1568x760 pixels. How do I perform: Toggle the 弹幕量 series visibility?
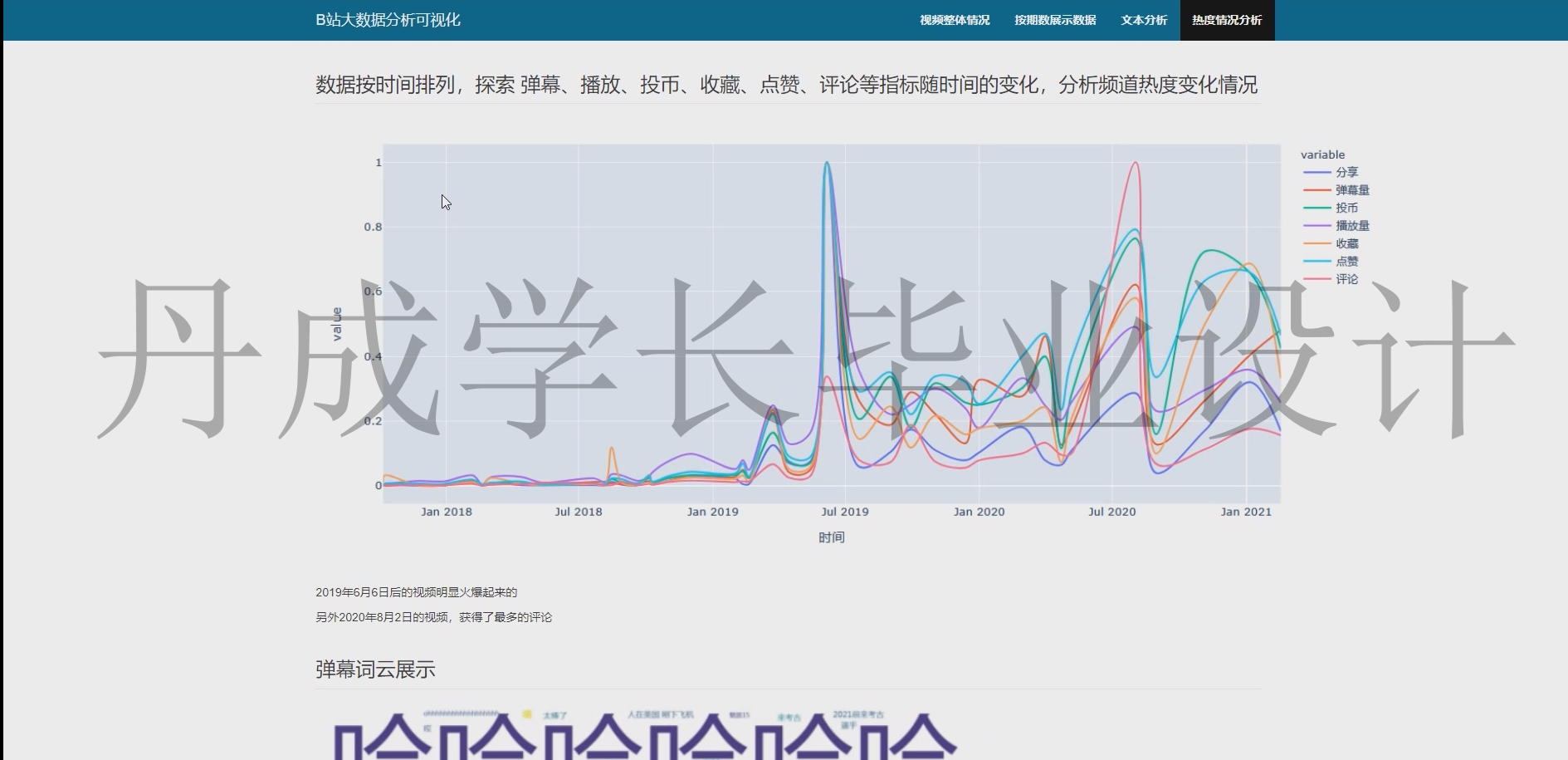1351,189
